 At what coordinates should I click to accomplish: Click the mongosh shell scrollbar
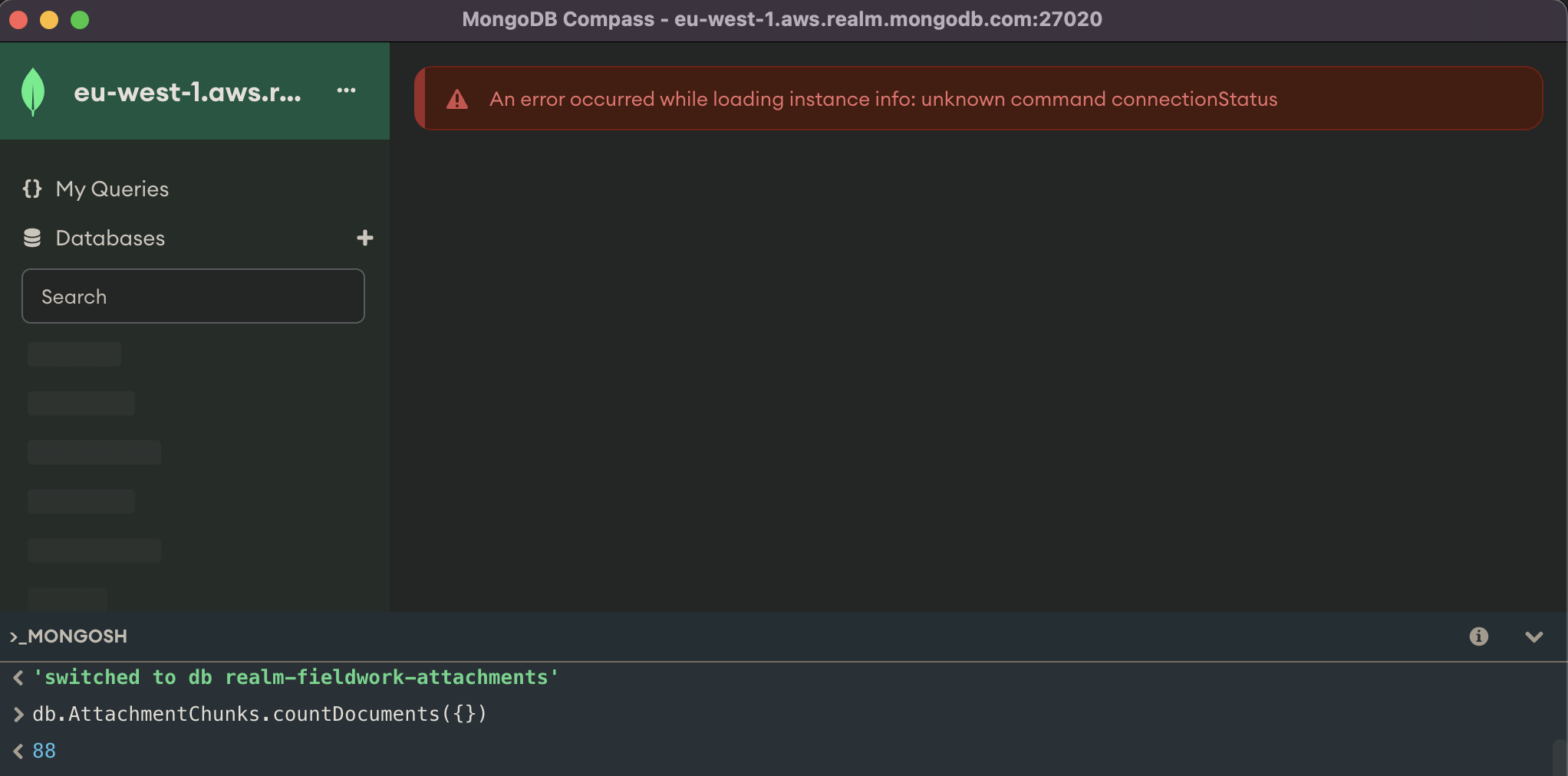[1559, 758]
